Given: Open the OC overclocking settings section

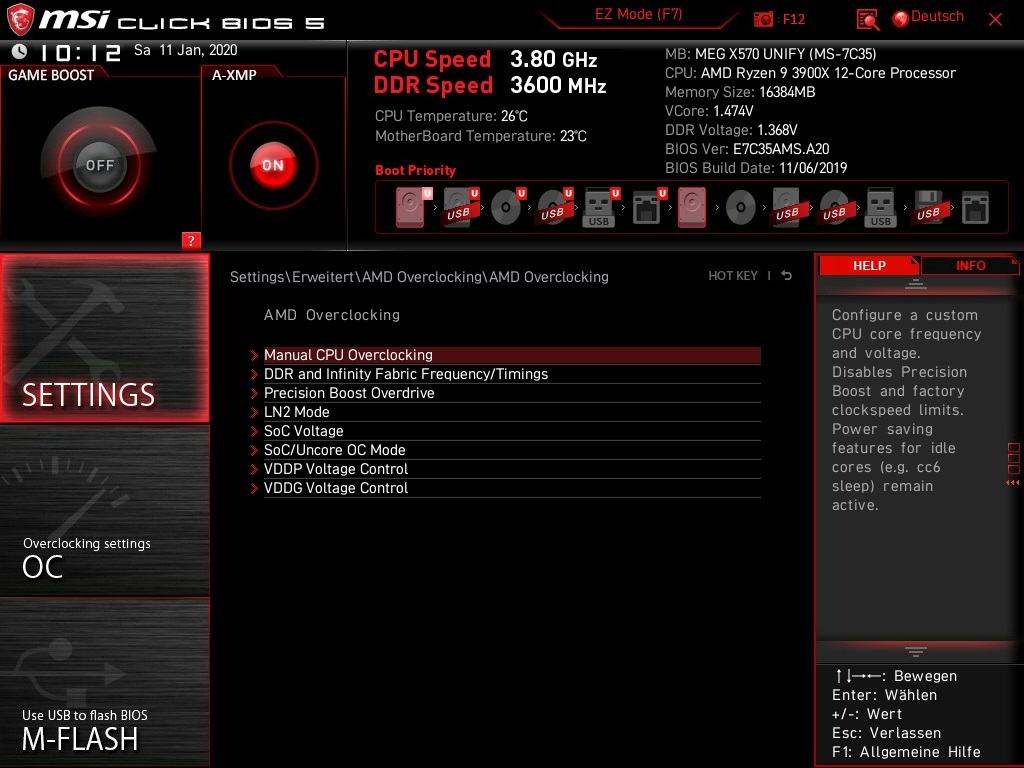Looking at the screenshot, I should coord(104,510).
